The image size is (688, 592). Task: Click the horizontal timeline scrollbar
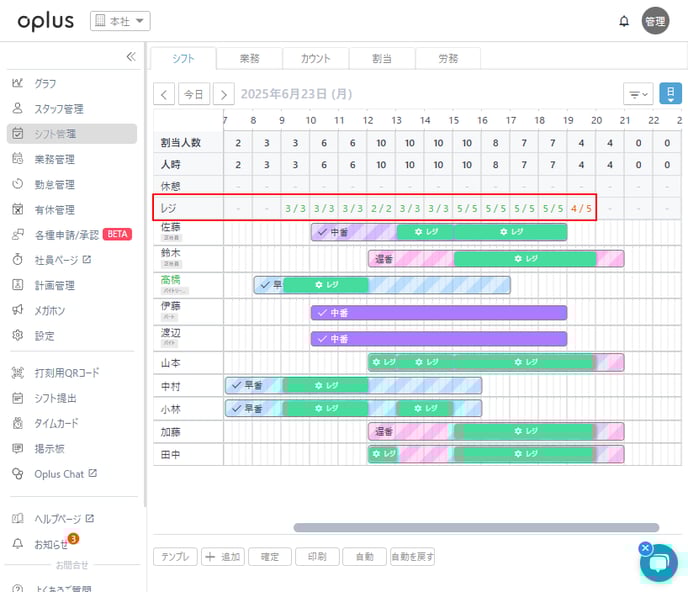(476, 527)
